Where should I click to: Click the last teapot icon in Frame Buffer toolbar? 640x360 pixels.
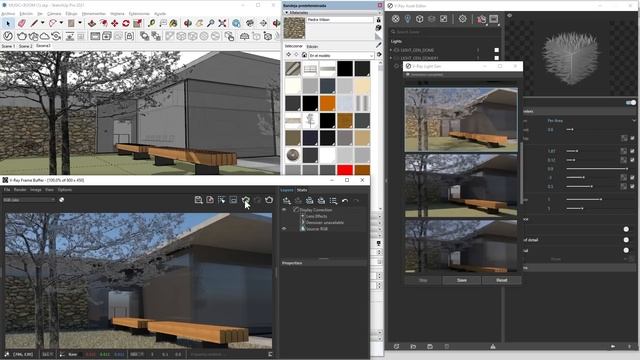[269, 200]
